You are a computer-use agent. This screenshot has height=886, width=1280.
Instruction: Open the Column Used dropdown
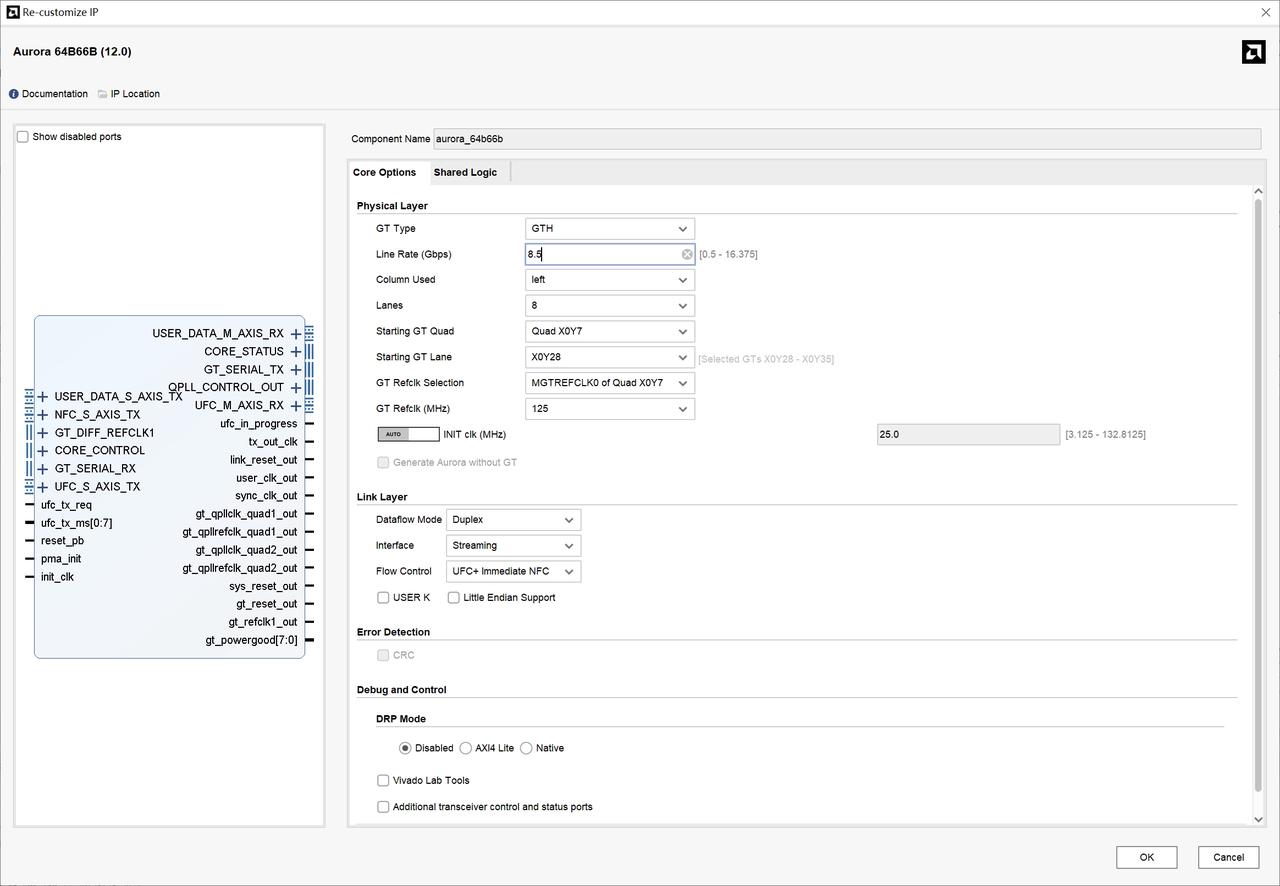610,280
